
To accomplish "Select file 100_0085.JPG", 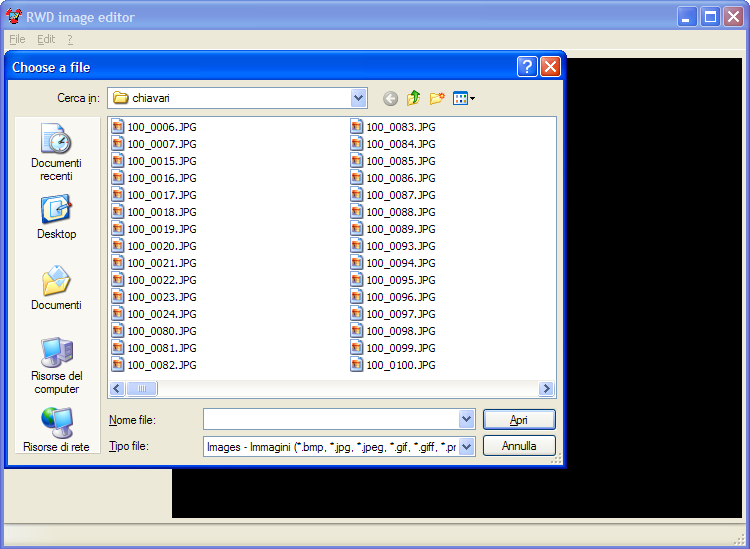I will point(393,161).
